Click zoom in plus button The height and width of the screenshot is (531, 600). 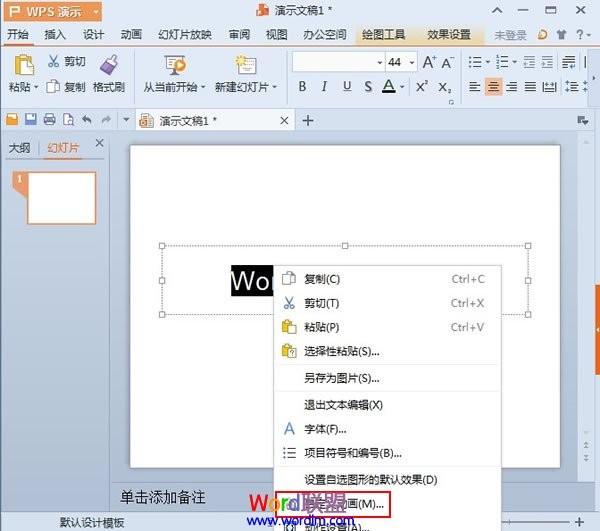tap(579, 522)
